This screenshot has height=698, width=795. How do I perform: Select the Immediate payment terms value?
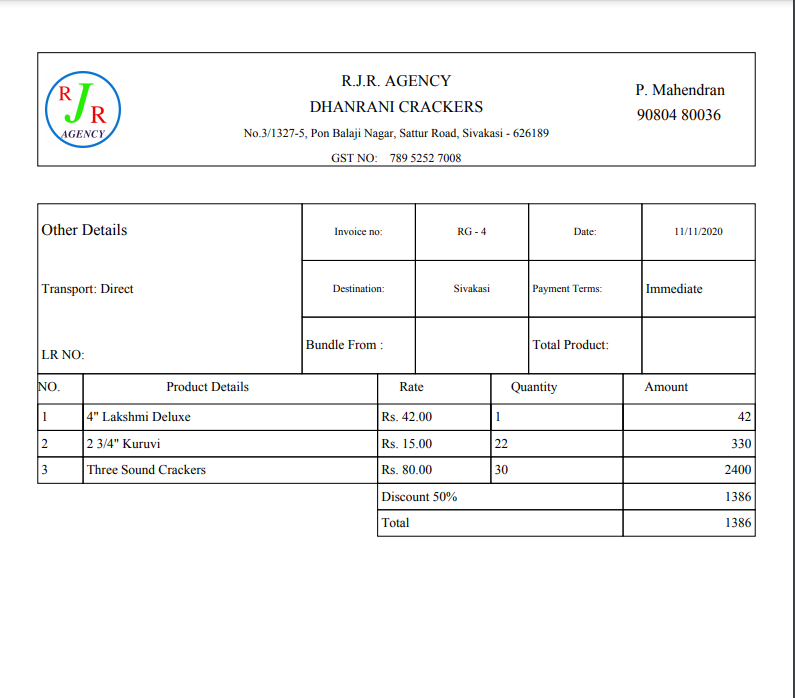point(674,289)
